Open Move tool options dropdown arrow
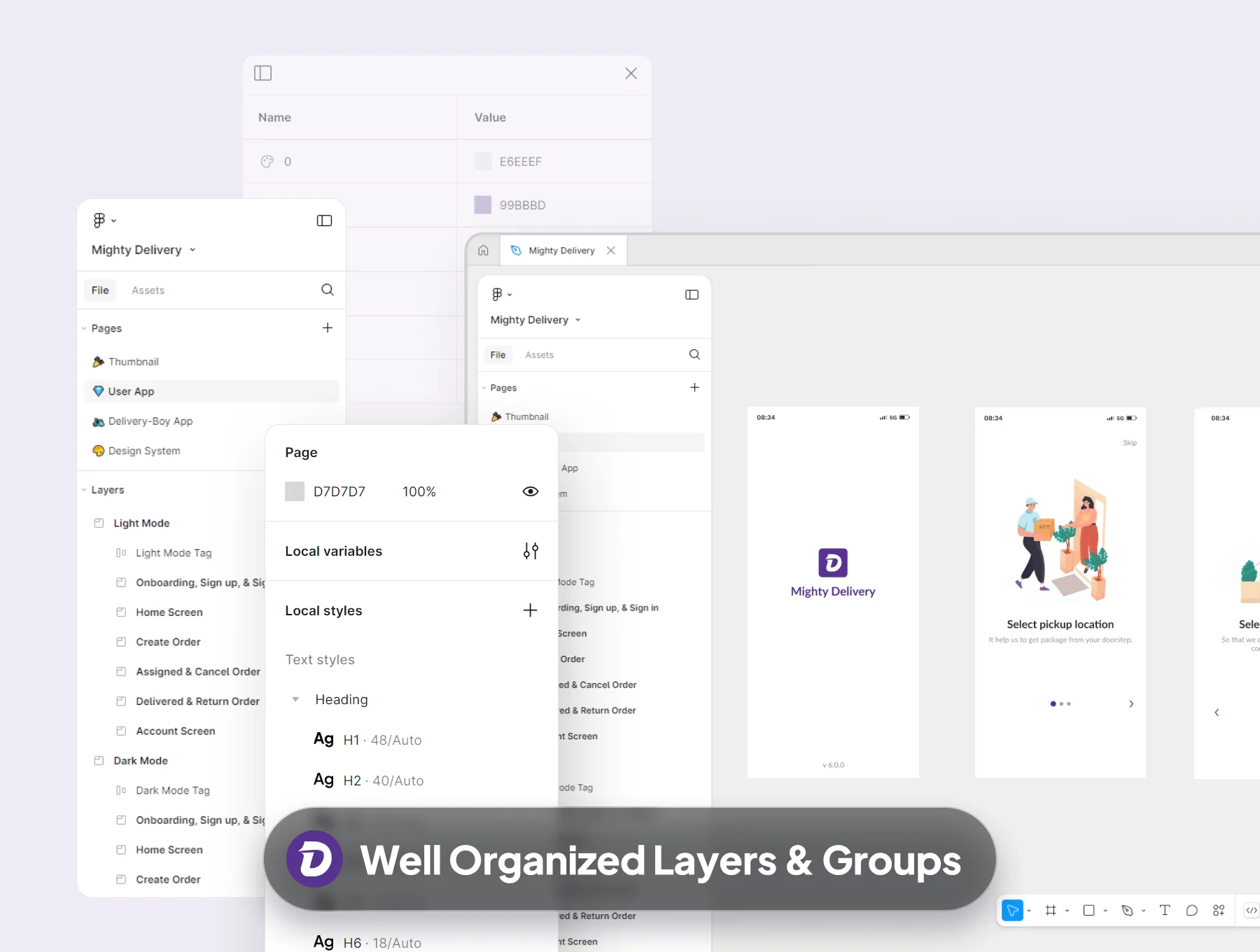The width and height of the screenshot is (1260, 952). (x=1029, y=911)
